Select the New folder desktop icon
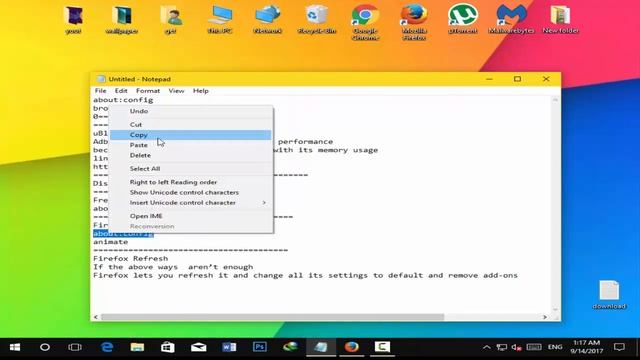This screenshot has width=640, height=360. click(560, 20)
